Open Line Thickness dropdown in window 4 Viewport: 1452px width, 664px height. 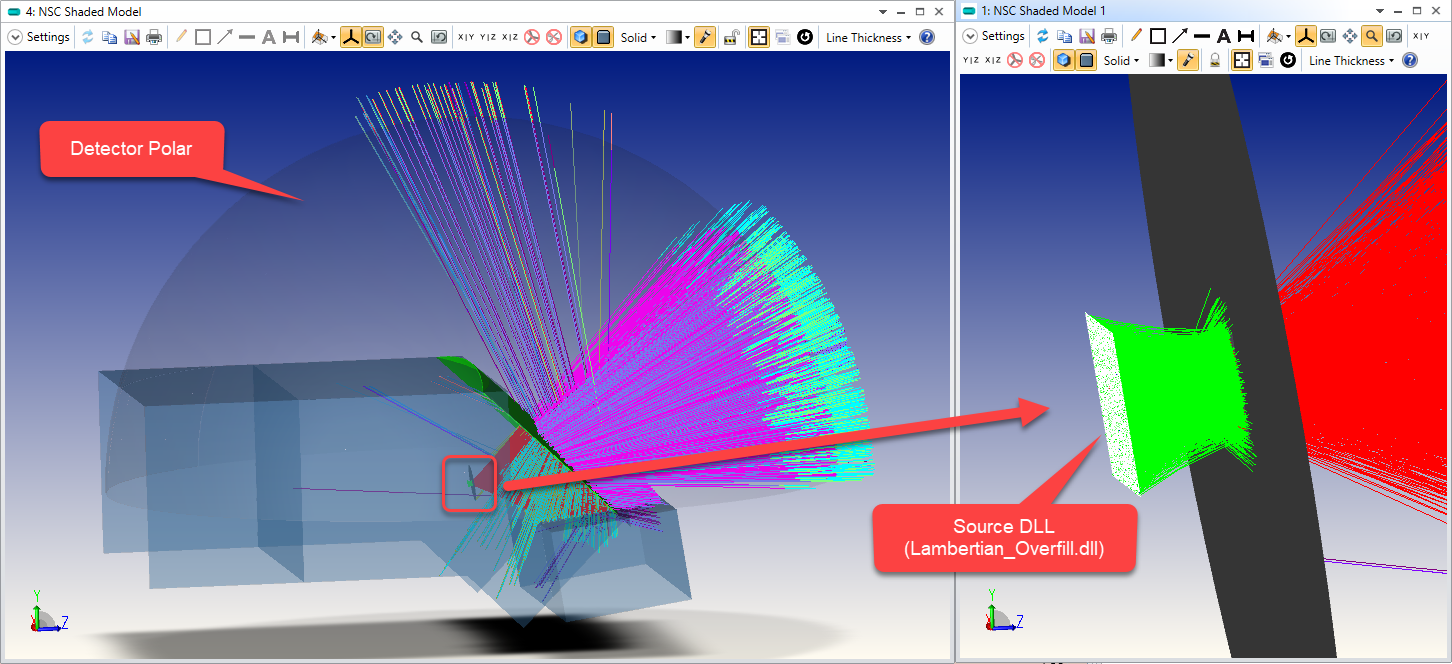(x=869, y=37)
